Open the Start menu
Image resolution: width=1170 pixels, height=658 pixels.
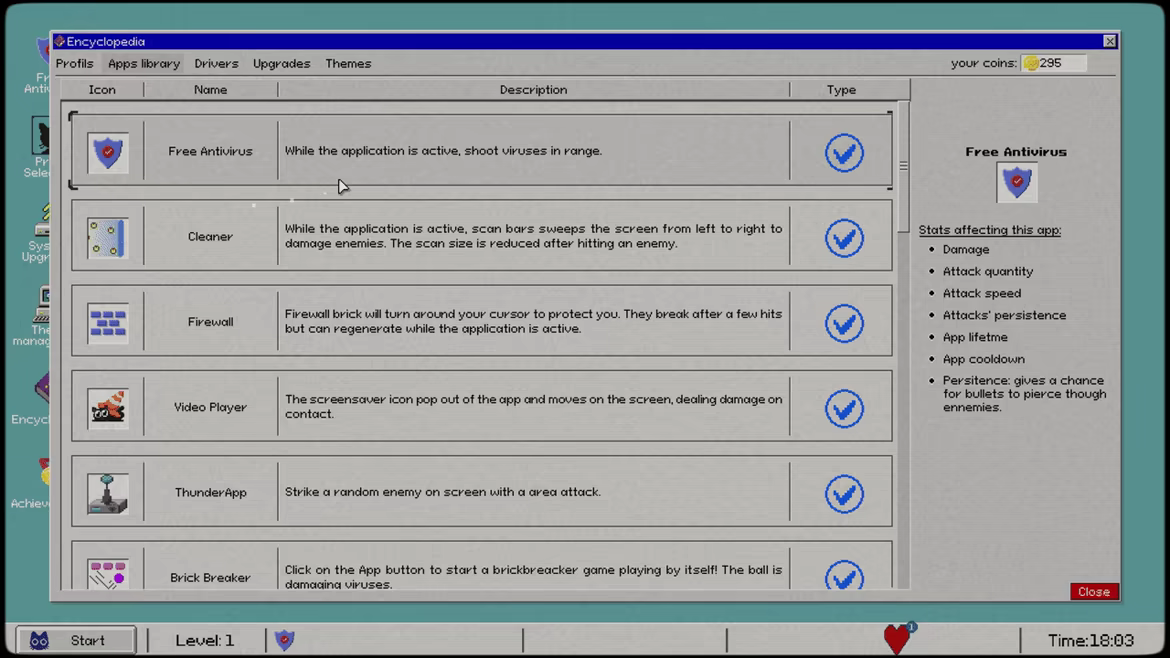76,640
